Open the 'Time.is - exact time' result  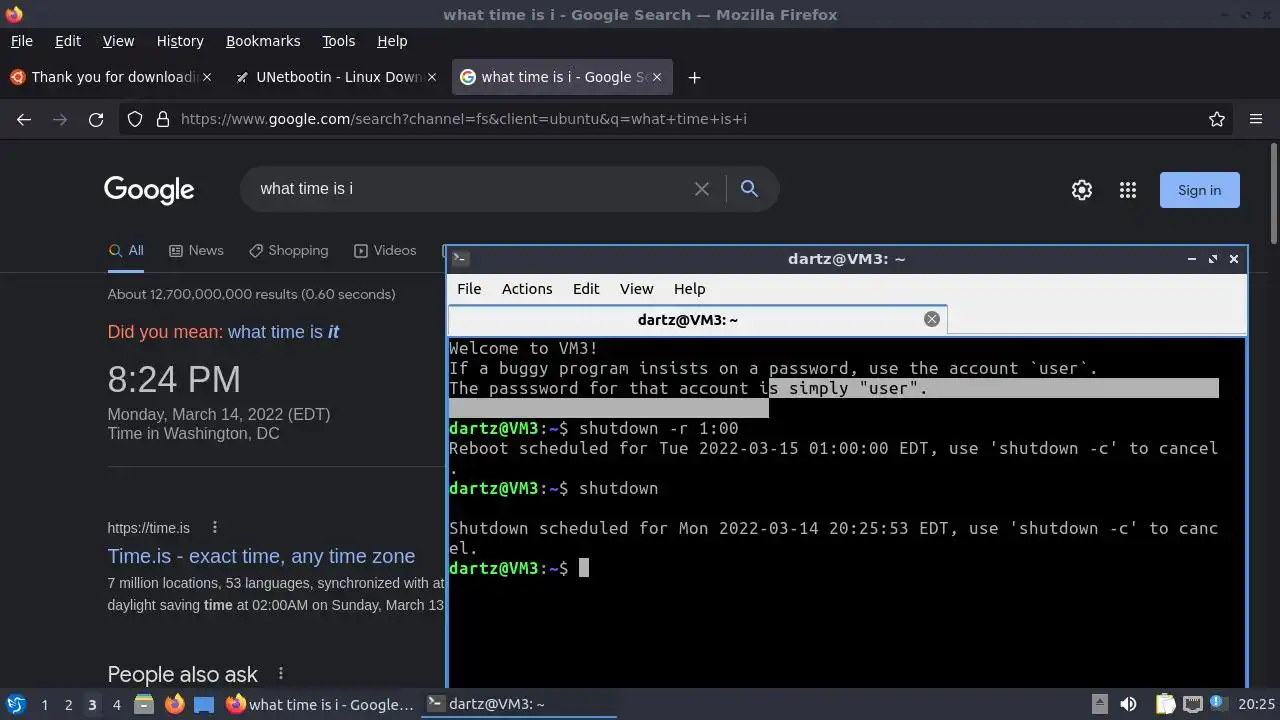tap(261, 556)
